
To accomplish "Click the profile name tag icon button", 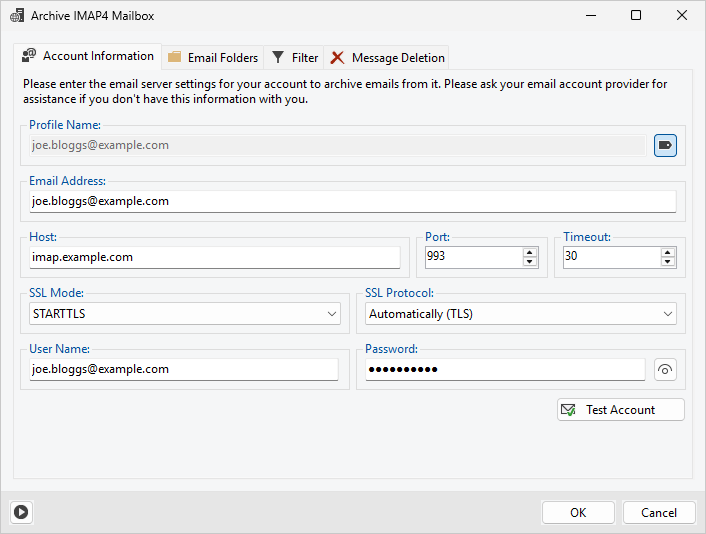I will click(x=665, y=146).
